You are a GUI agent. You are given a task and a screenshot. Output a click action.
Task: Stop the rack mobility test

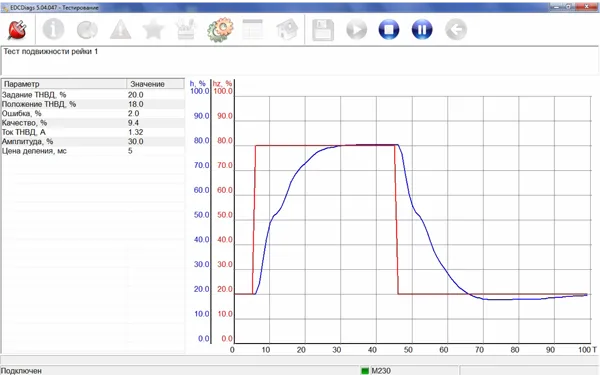click(x=389, y=29)
